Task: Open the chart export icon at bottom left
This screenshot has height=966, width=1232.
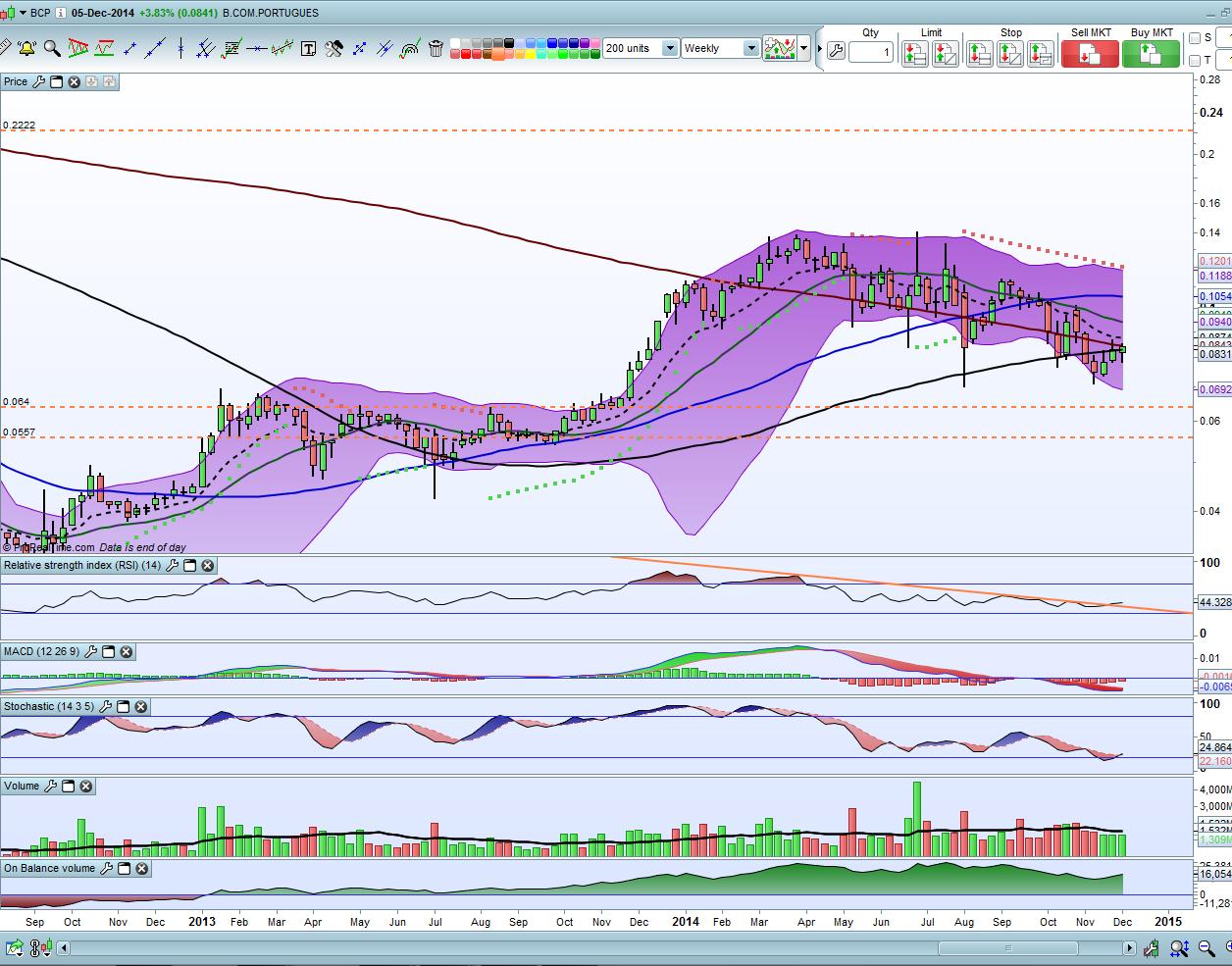Action: [15, 947]
